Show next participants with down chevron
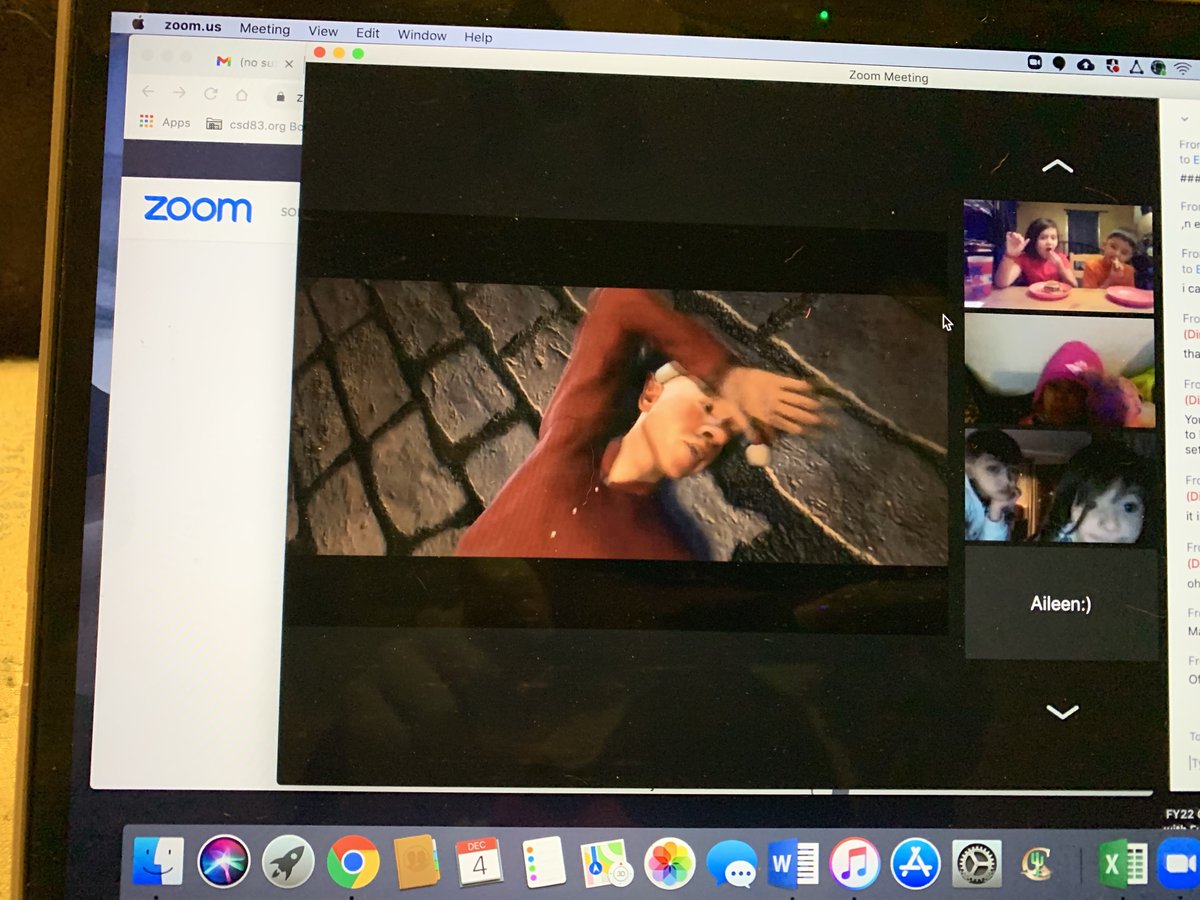This screenshot has width=1200, height=900. point(1061,712)
